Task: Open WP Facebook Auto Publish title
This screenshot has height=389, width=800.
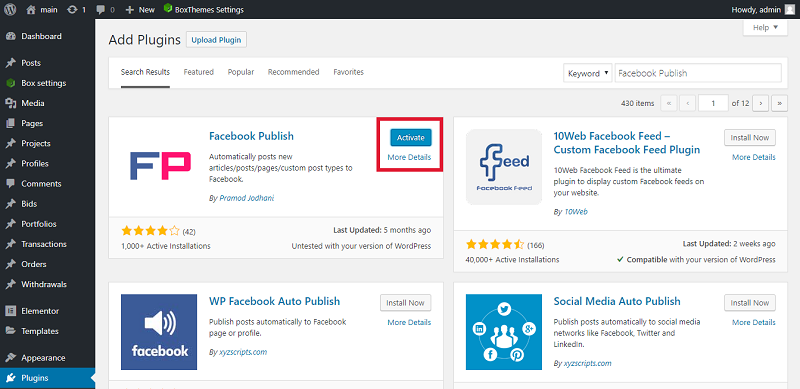Action: [x=274, y=301]
